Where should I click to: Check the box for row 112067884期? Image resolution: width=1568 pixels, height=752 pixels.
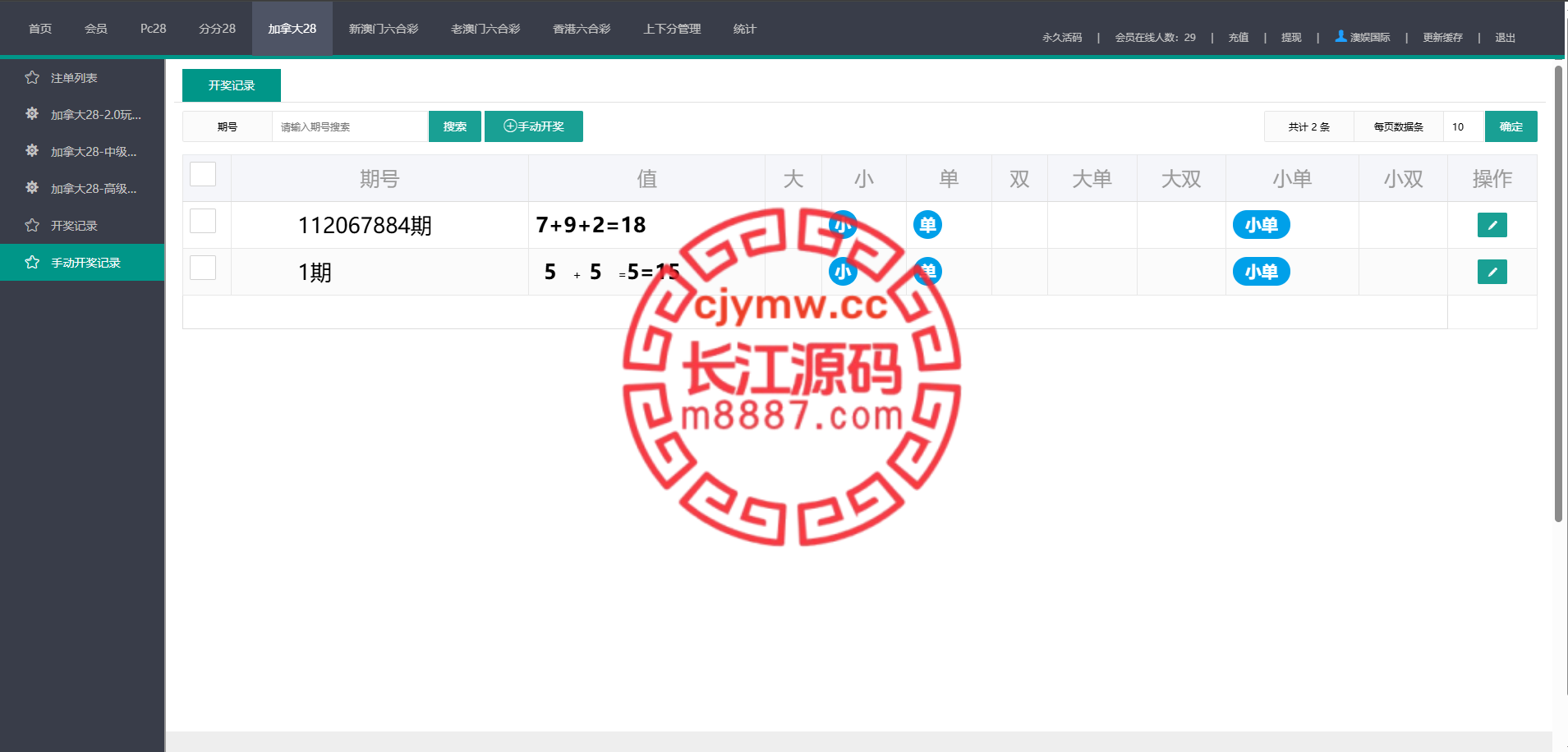click(203, 221)
